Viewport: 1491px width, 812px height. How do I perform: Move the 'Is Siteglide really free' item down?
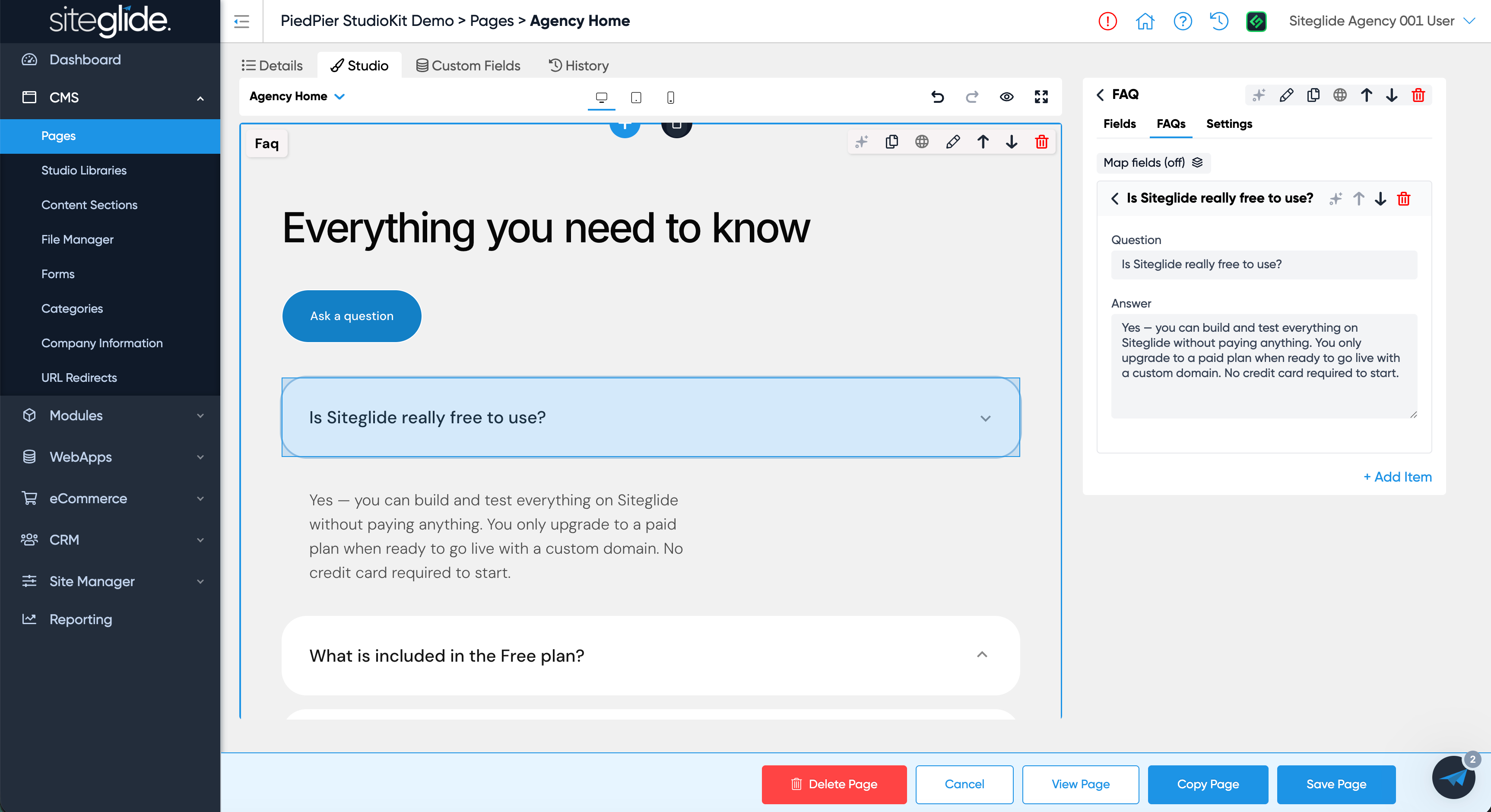point(1380,199)
